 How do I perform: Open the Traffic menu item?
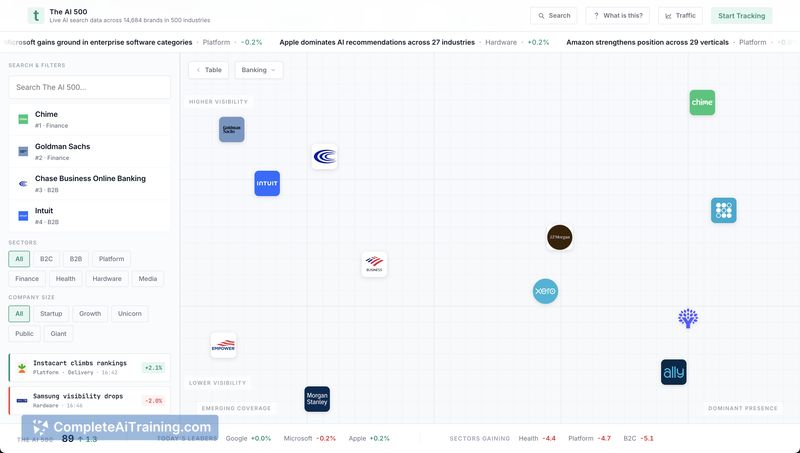pyautogui.click(x=680, y=16)
